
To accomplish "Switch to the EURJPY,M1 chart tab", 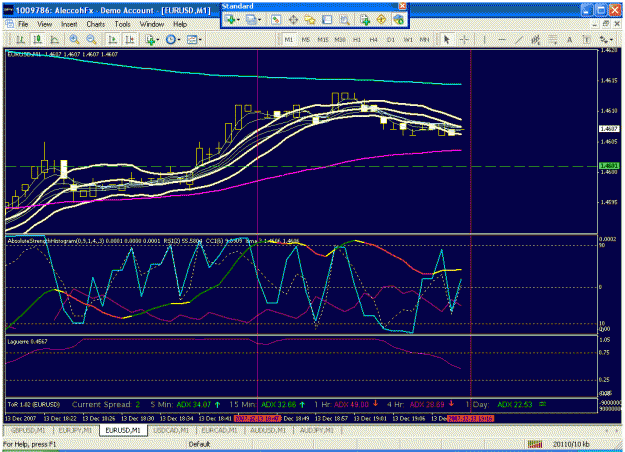I will [75, 430].
